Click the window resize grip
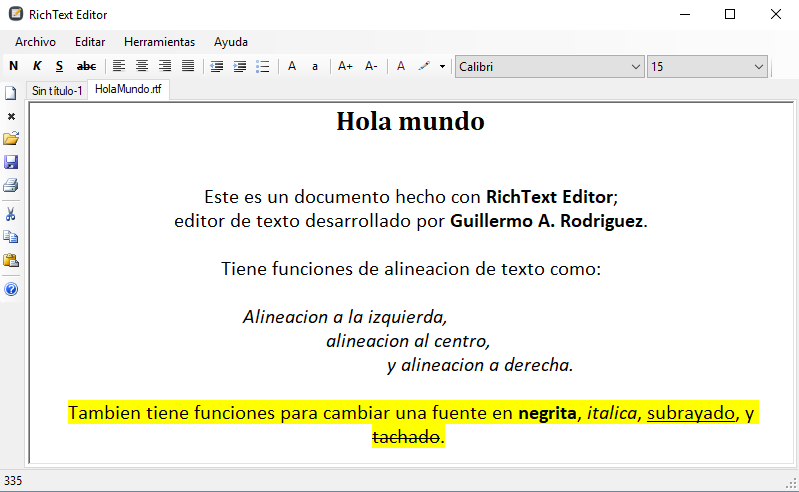The height and width of the screenshot is (492, 799). (791, 484)
